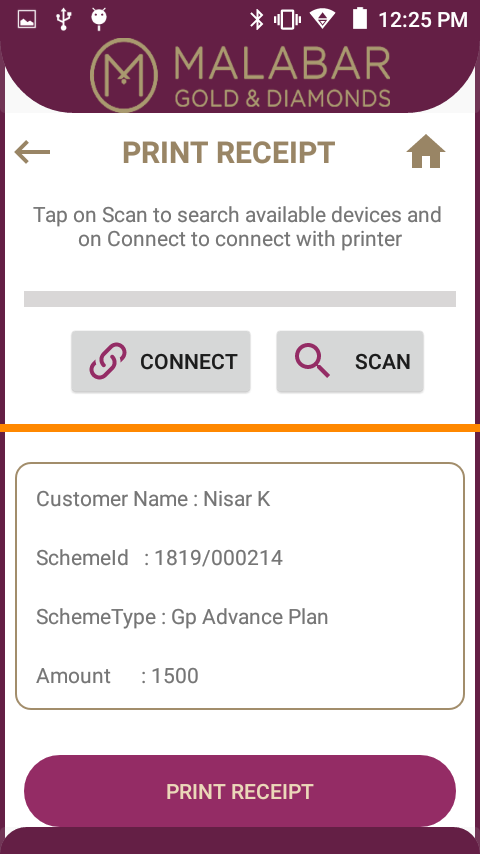Tap the Malabar circular M logo
The image size is (480, 854).
point(124,75)
